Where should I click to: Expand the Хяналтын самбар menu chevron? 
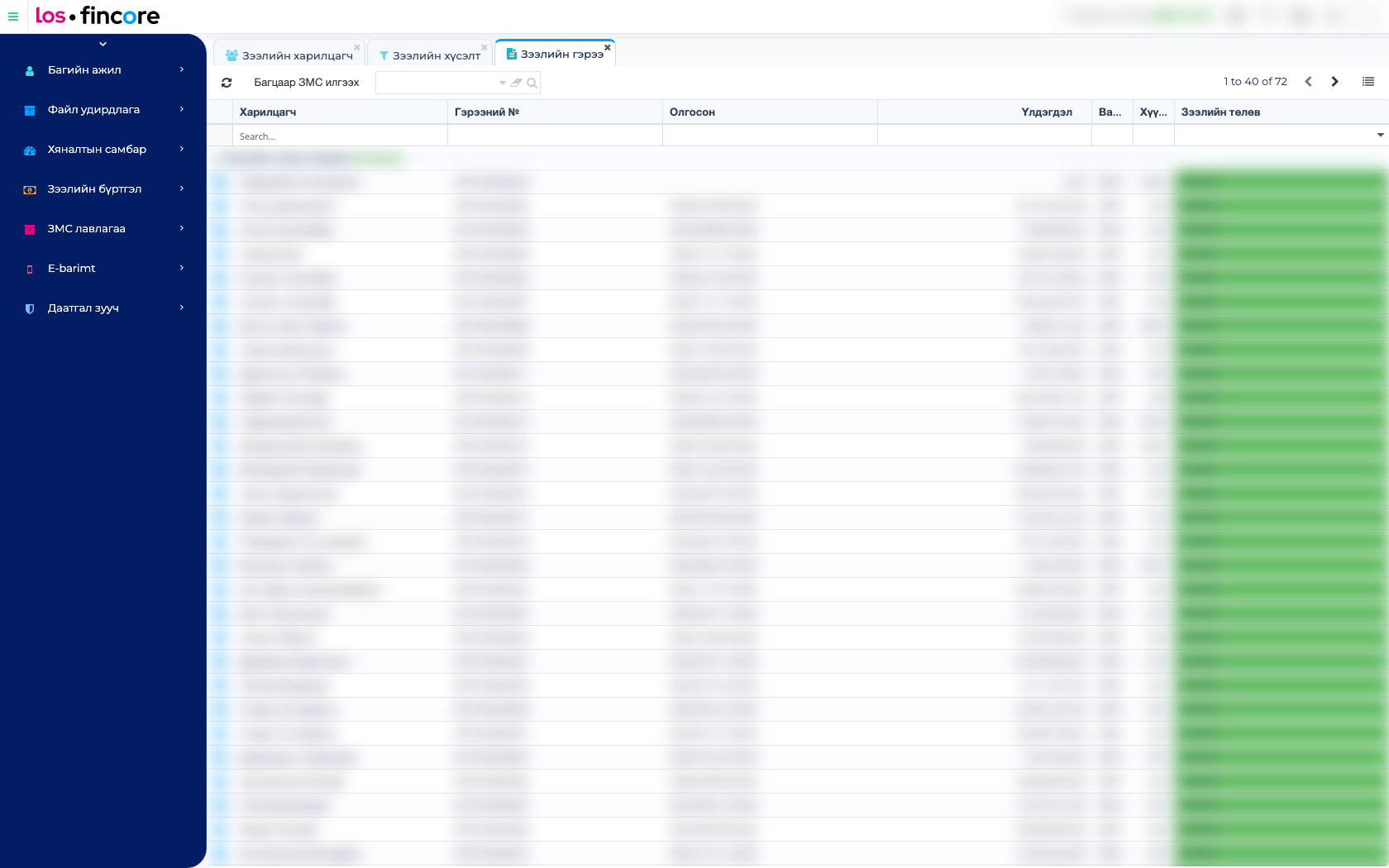tap(182, 149)
